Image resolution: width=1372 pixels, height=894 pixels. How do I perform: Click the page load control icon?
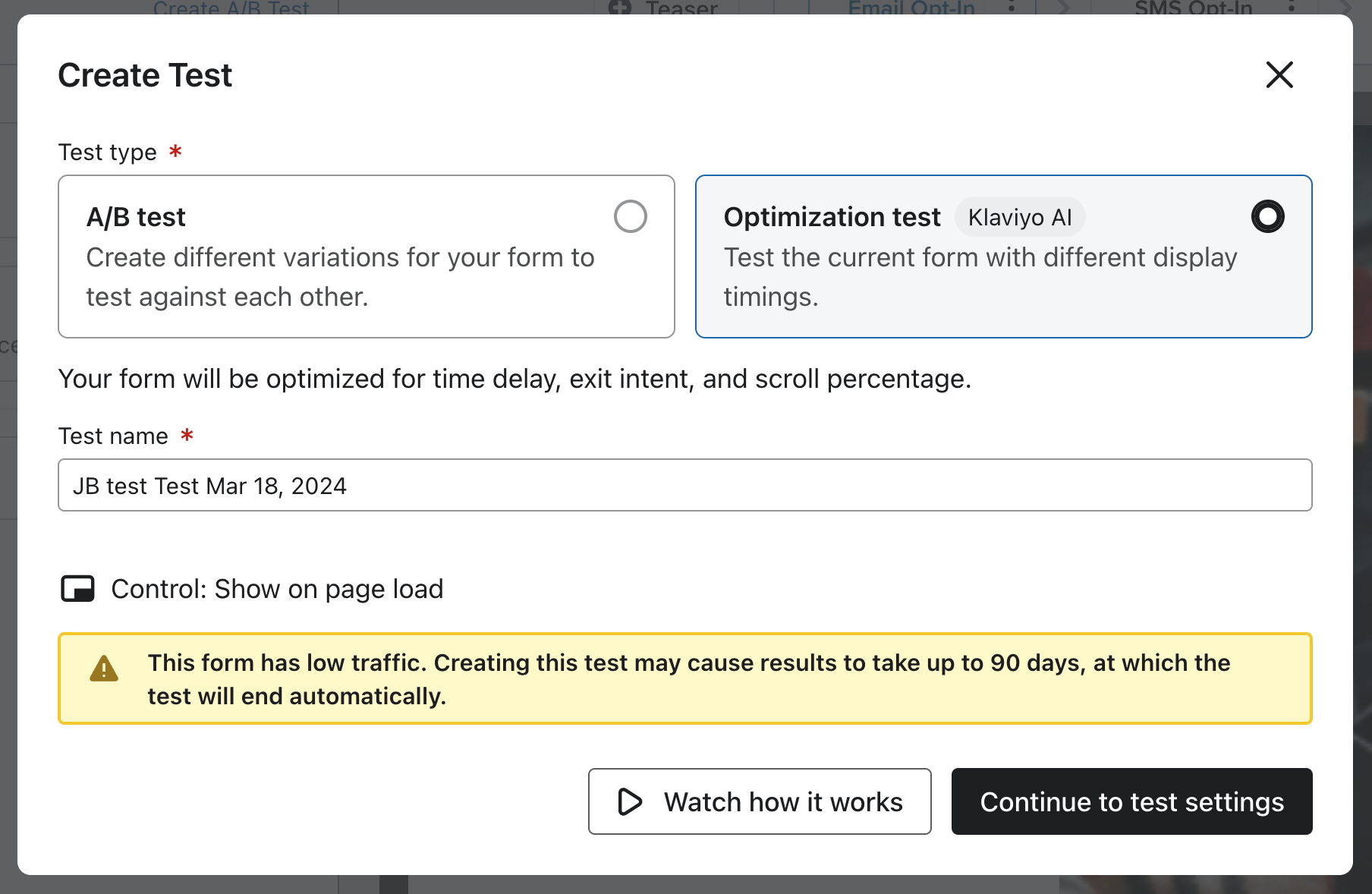(77, 589)
